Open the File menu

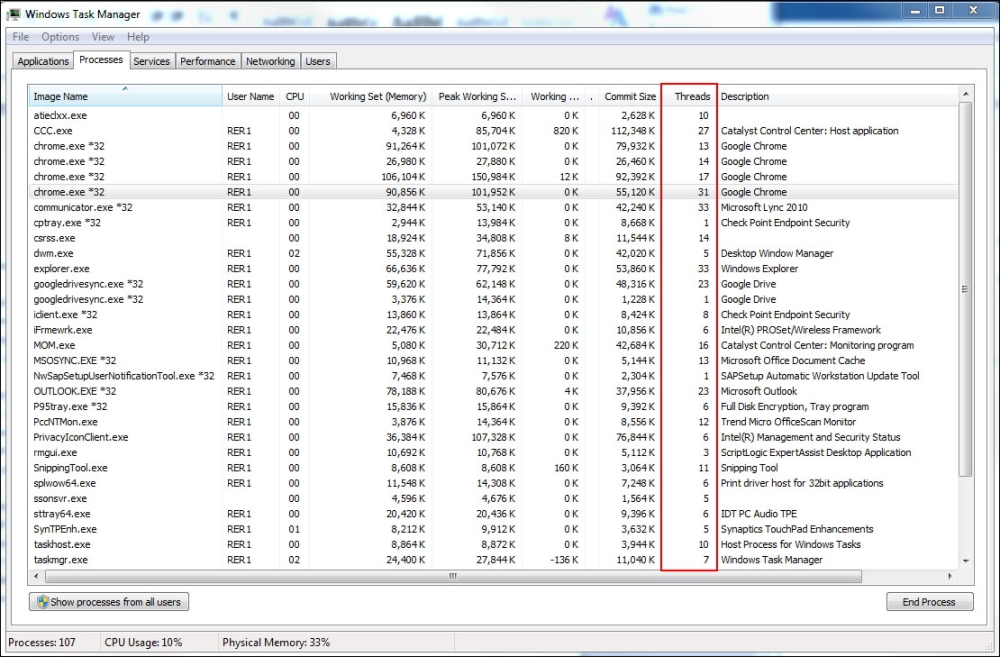[x=20, y=37]
